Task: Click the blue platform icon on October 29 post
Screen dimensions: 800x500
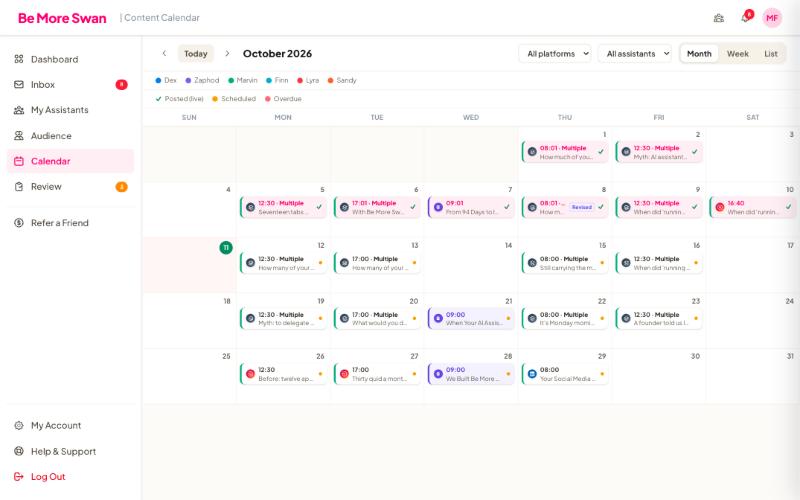Action: point(532,374)
